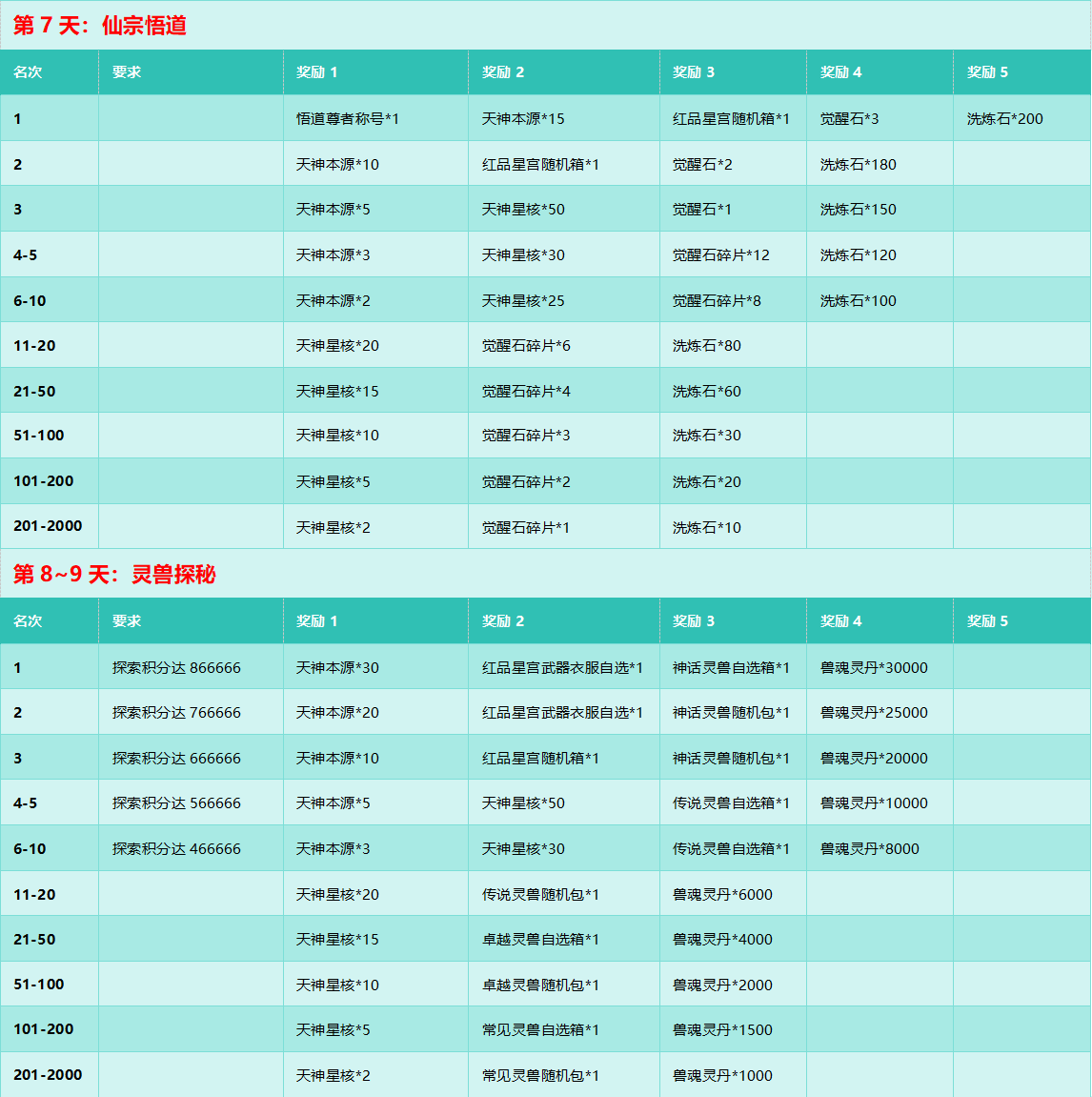Select the cell 常见灵兽随机包*1
Image resolution: width=1092 pixels, height=1097 pixels.
[564, 1075]
